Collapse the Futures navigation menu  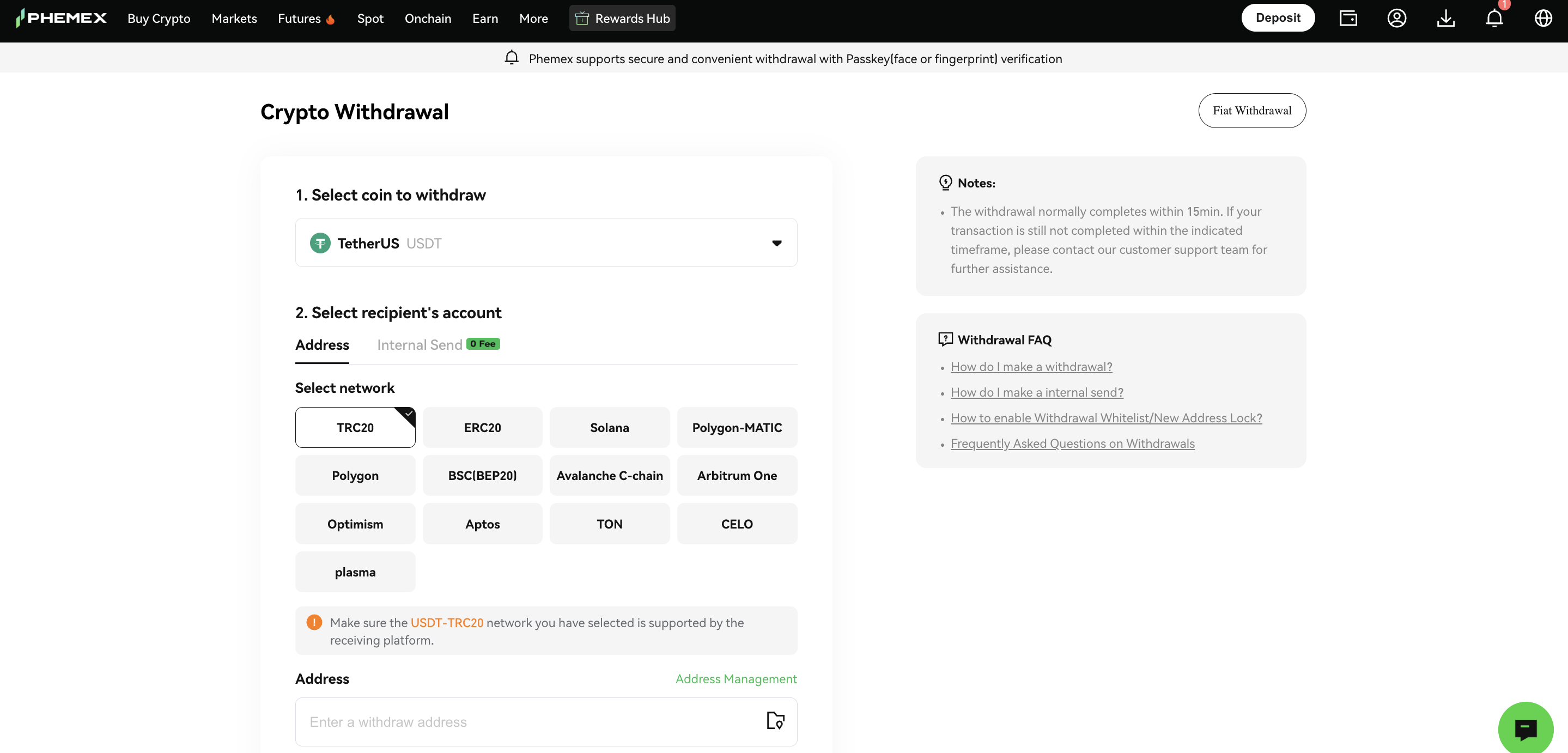click(301, 19)
